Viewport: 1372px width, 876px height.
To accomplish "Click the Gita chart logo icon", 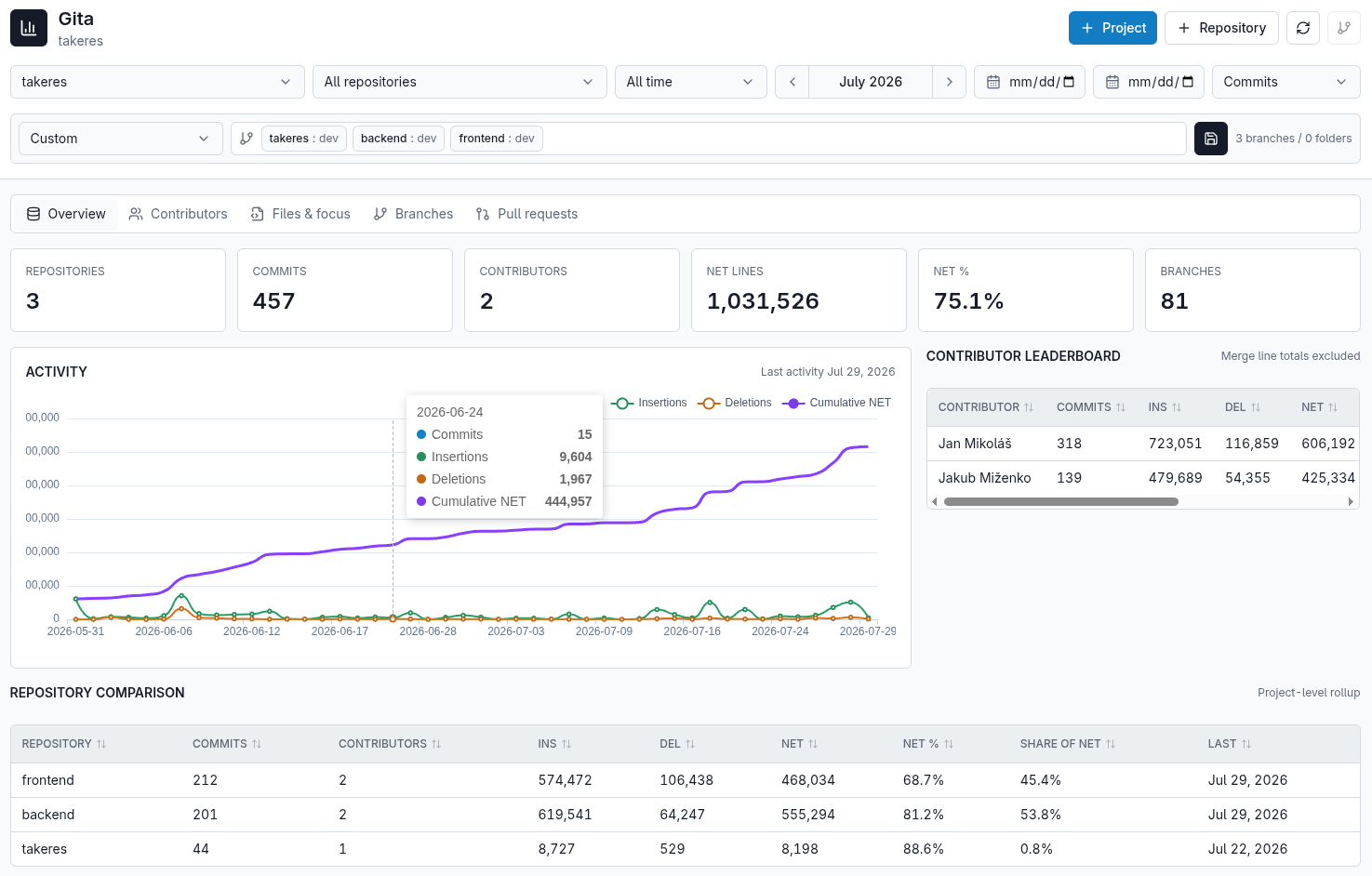I will [x=29, y=28].
